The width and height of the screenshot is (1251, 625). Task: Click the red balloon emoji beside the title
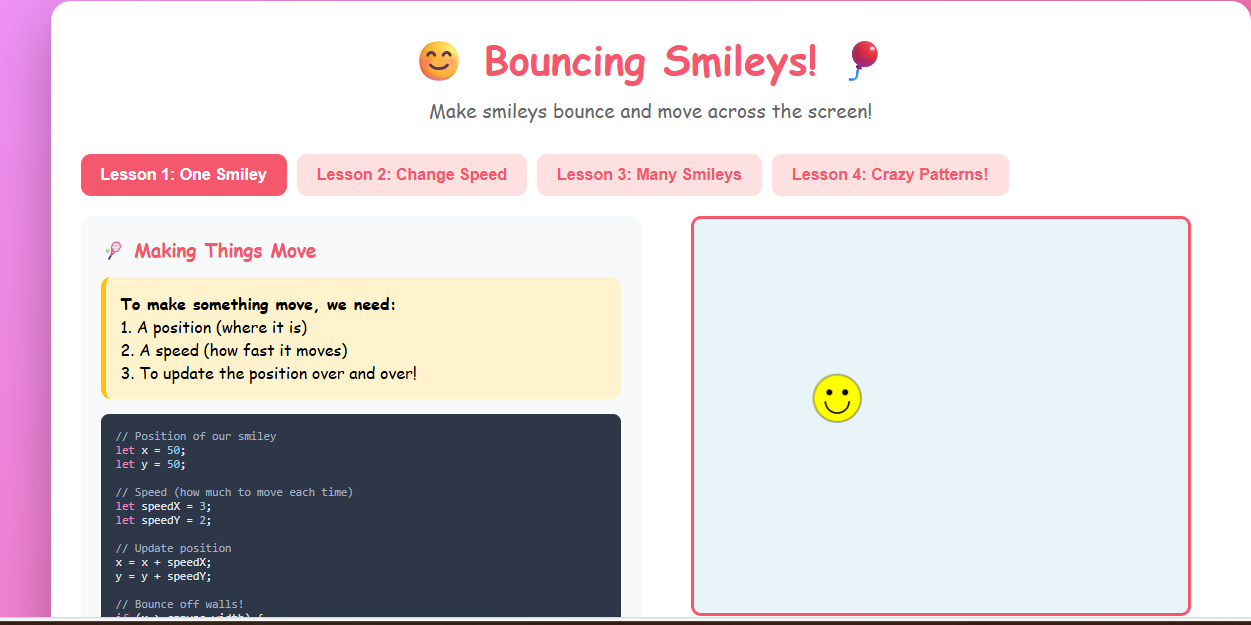(x=862, y=61)
